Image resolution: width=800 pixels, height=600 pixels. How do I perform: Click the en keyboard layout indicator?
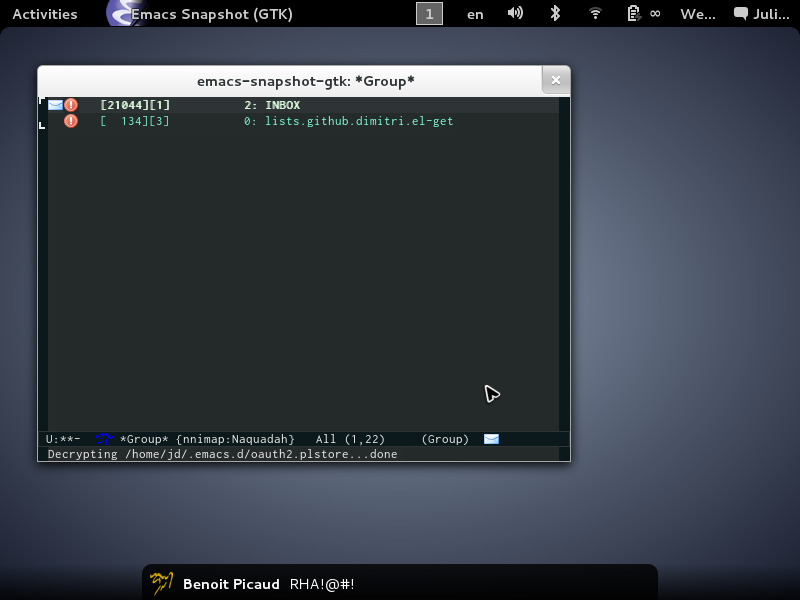(474, 13)
